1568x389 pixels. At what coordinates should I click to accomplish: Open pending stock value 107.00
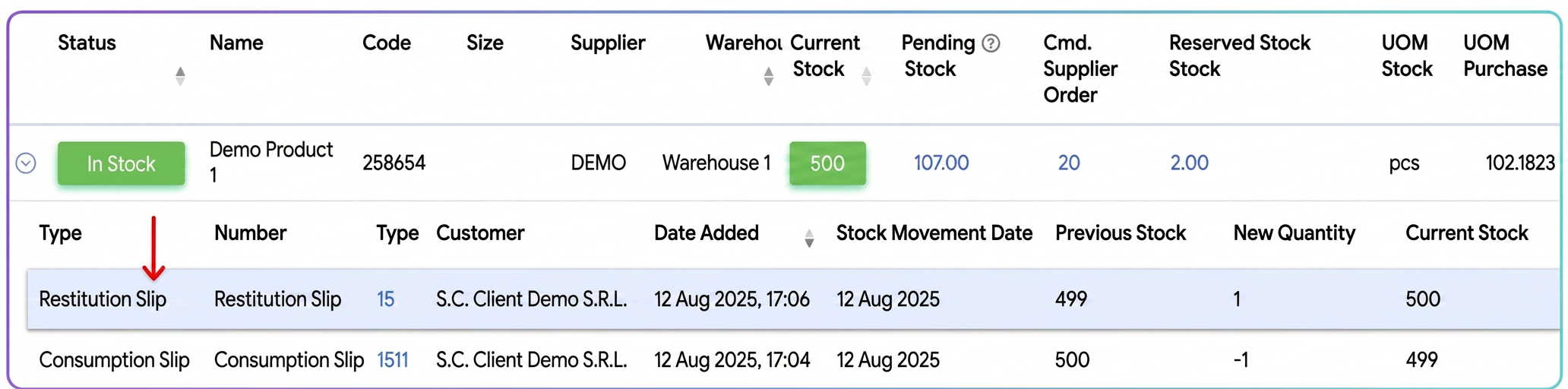coord(941,163)
